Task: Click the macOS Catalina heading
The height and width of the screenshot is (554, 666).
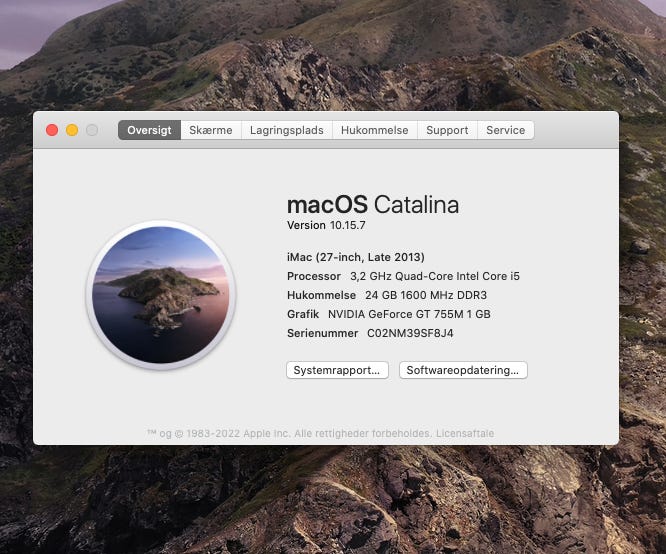Action: (373, 205)
